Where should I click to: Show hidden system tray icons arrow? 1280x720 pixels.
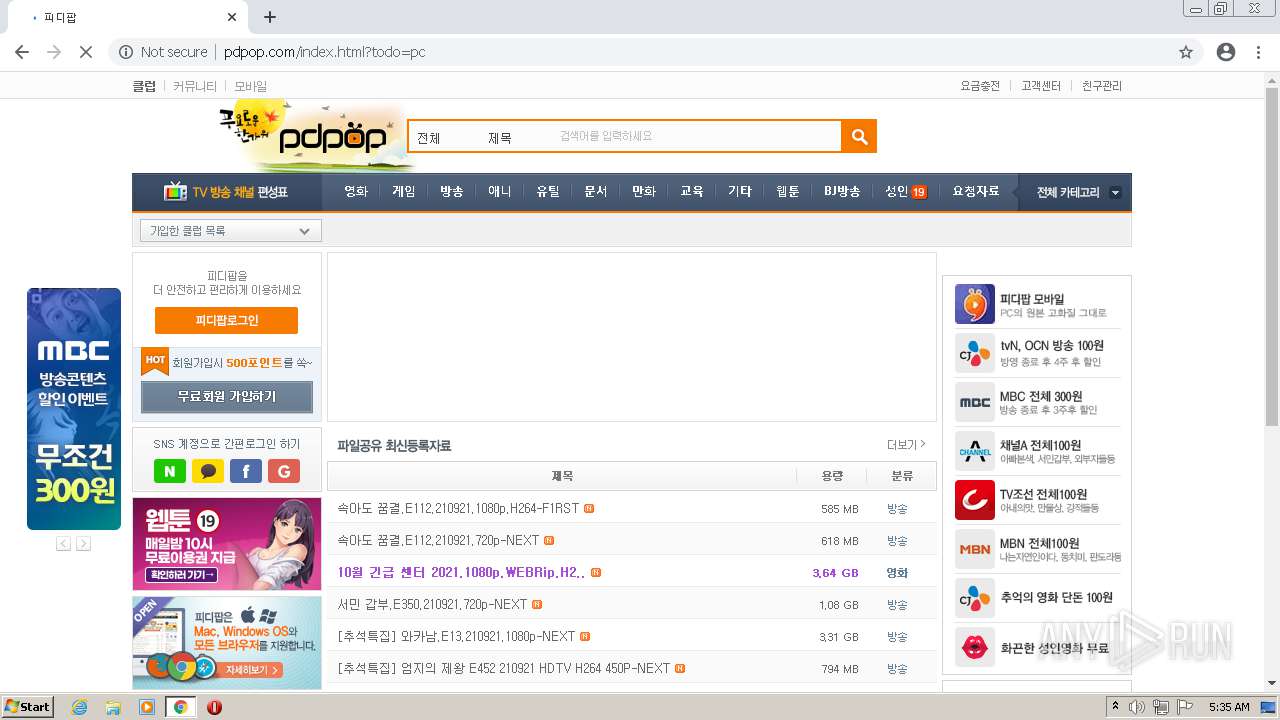click(1115, 707)
